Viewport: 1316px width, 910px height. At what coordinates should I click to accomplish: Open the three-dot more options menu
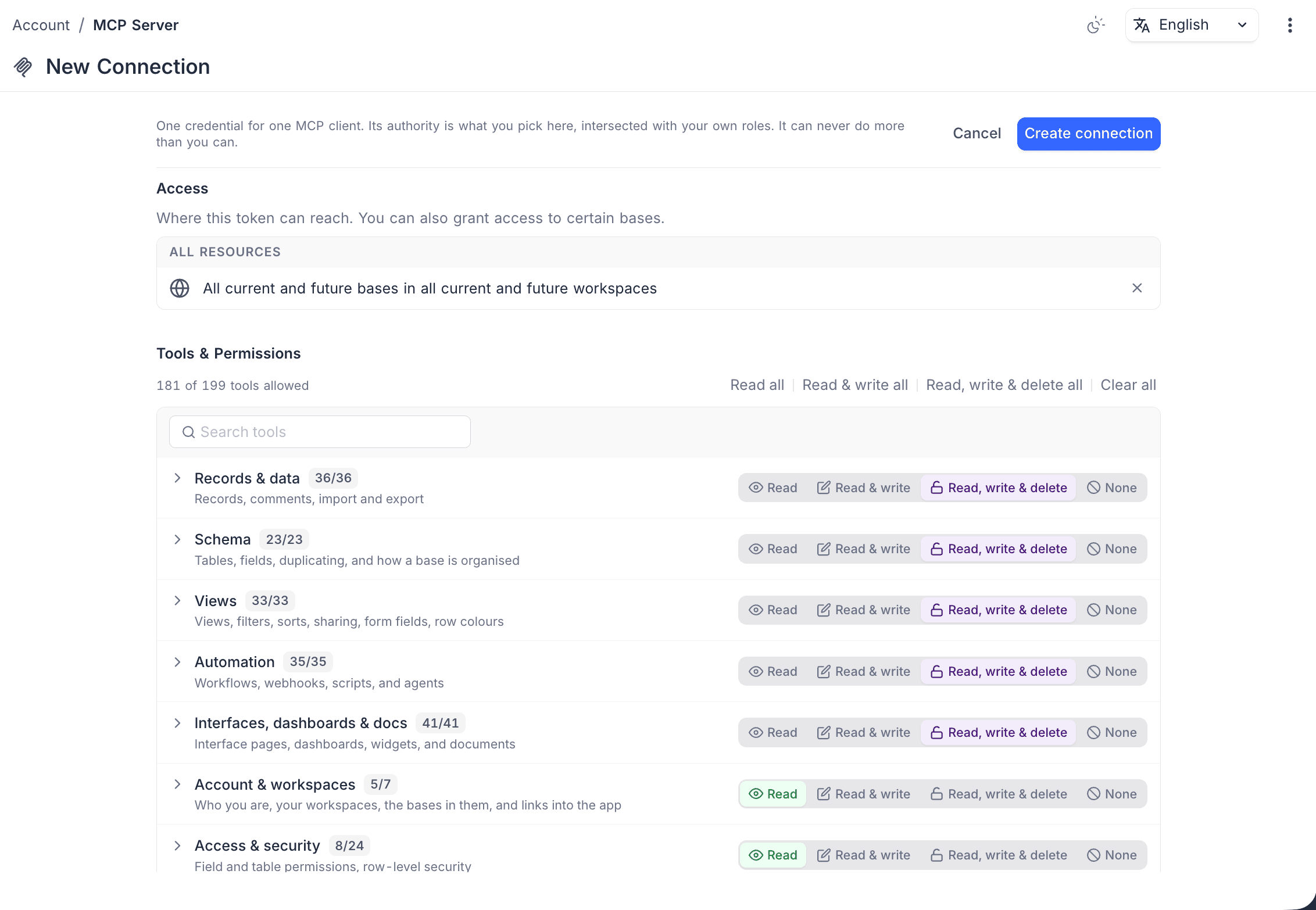(x=1290, y=25)
